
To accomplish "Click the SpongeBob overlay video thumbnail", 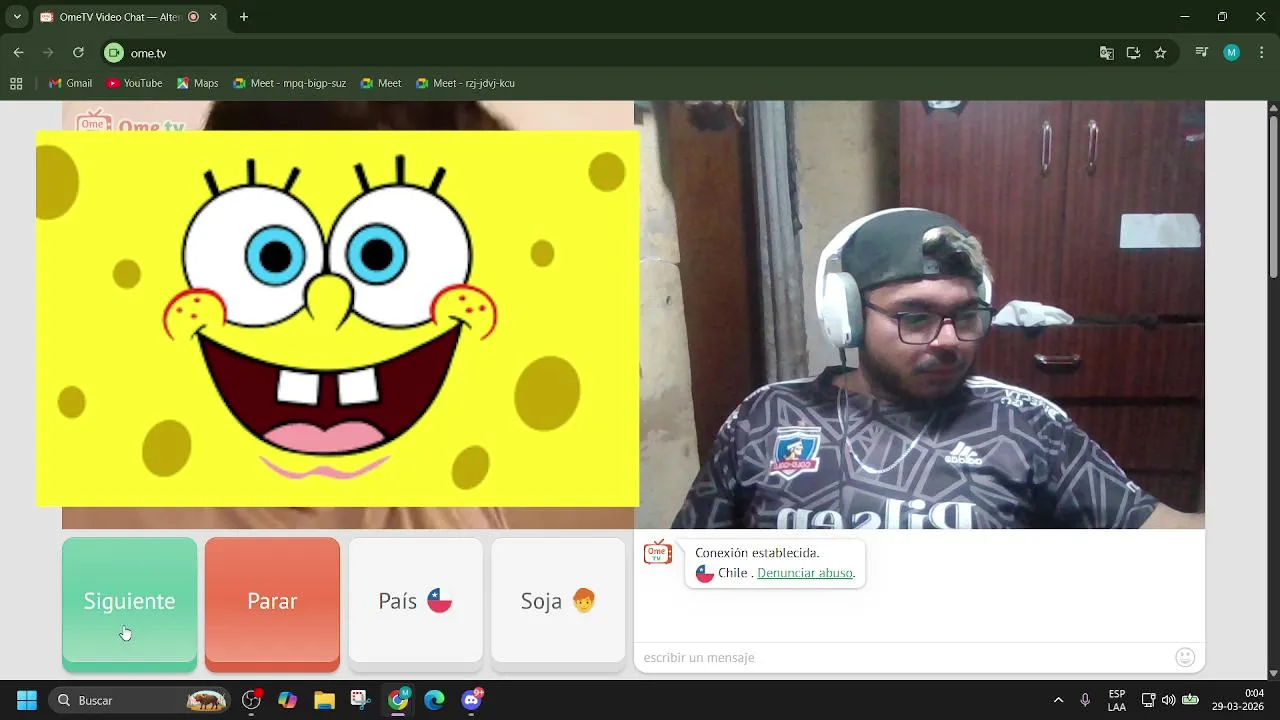I will tap(338, 319).
